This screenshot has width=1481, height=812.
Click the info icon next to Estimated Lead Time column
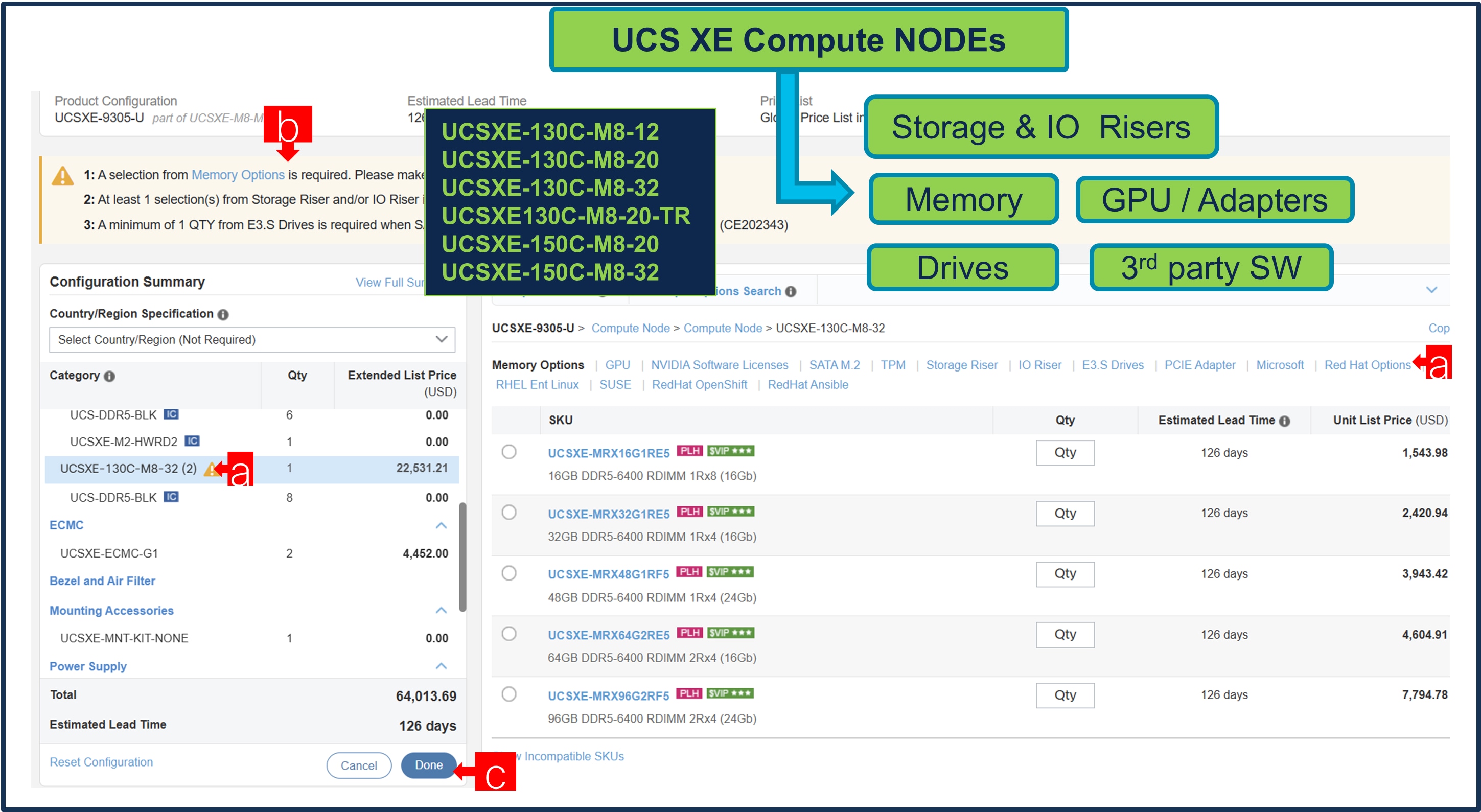[x=1284, y=421]
